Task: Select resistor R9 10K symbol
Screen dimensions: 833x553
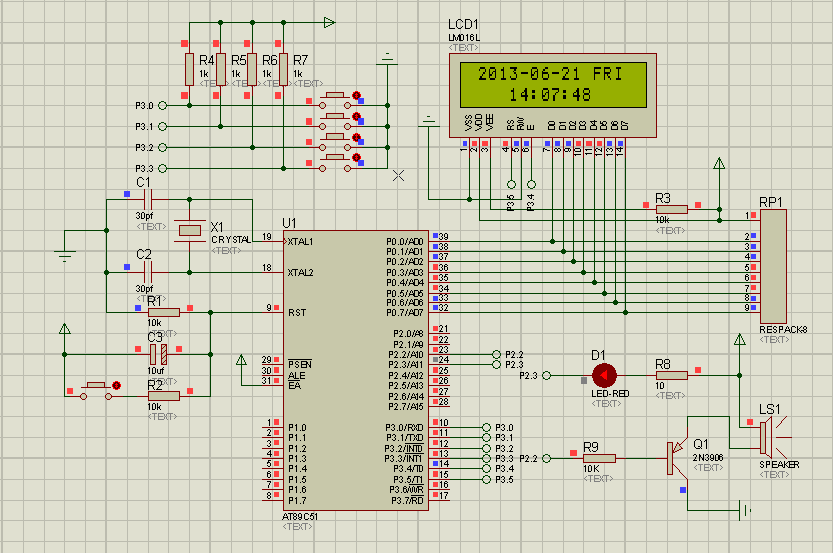Action: 599,458
